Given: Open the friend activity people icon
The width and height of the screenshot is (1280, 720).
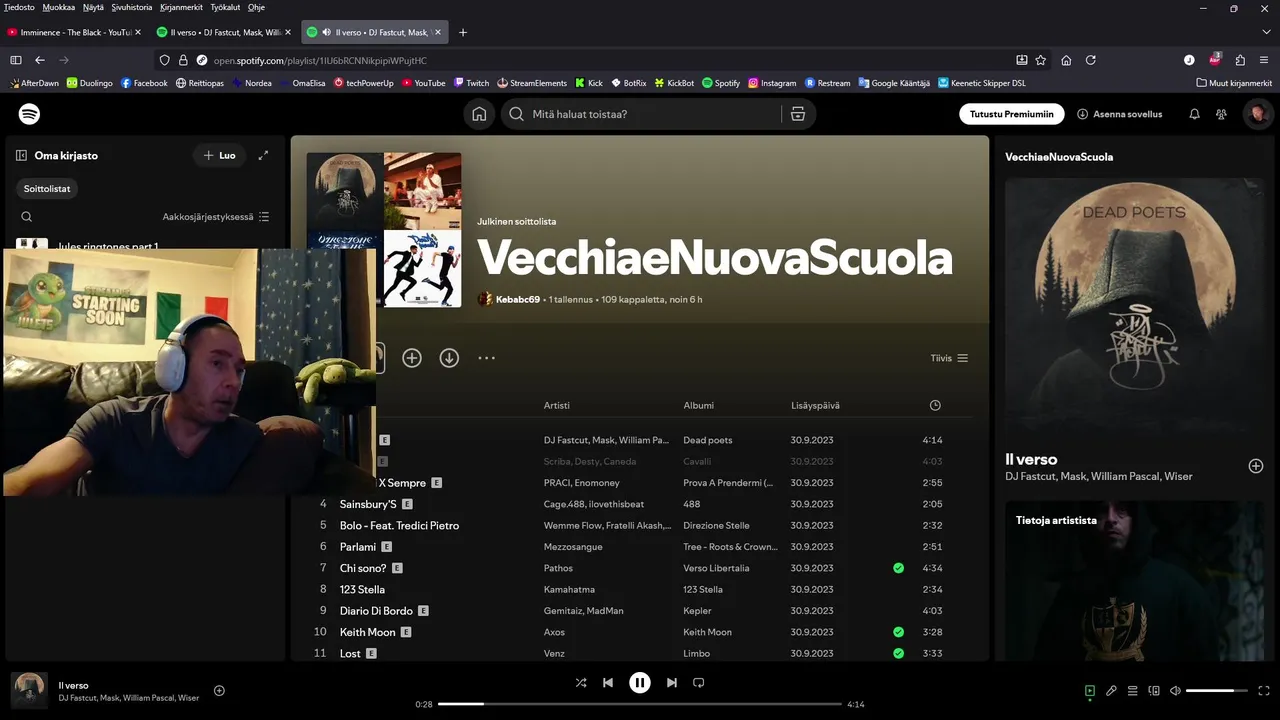Looking at the screenshot, I should point(1221,114).
